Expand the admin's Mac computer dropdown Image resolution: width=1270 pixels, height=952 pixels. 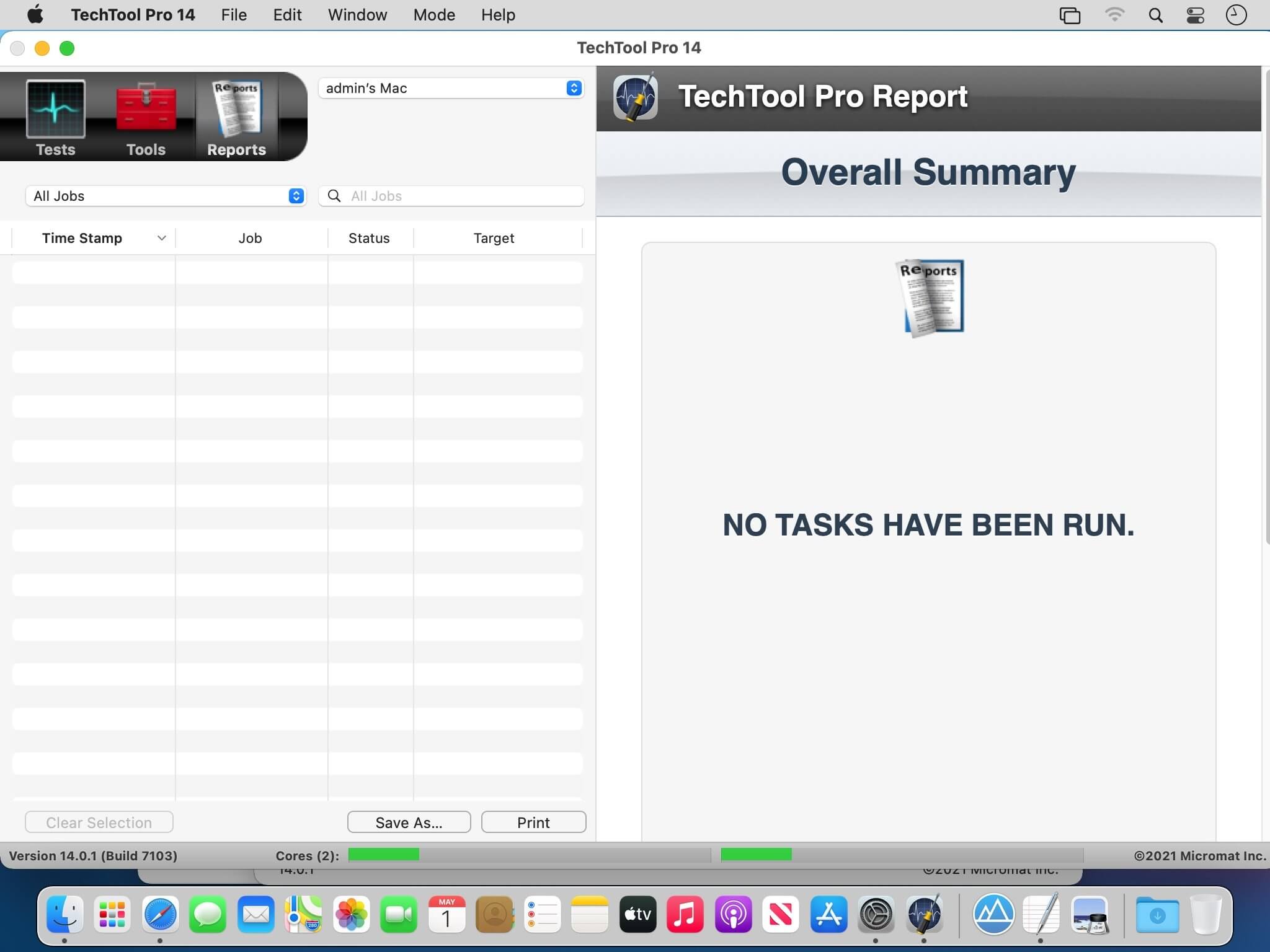pos(451,88)
